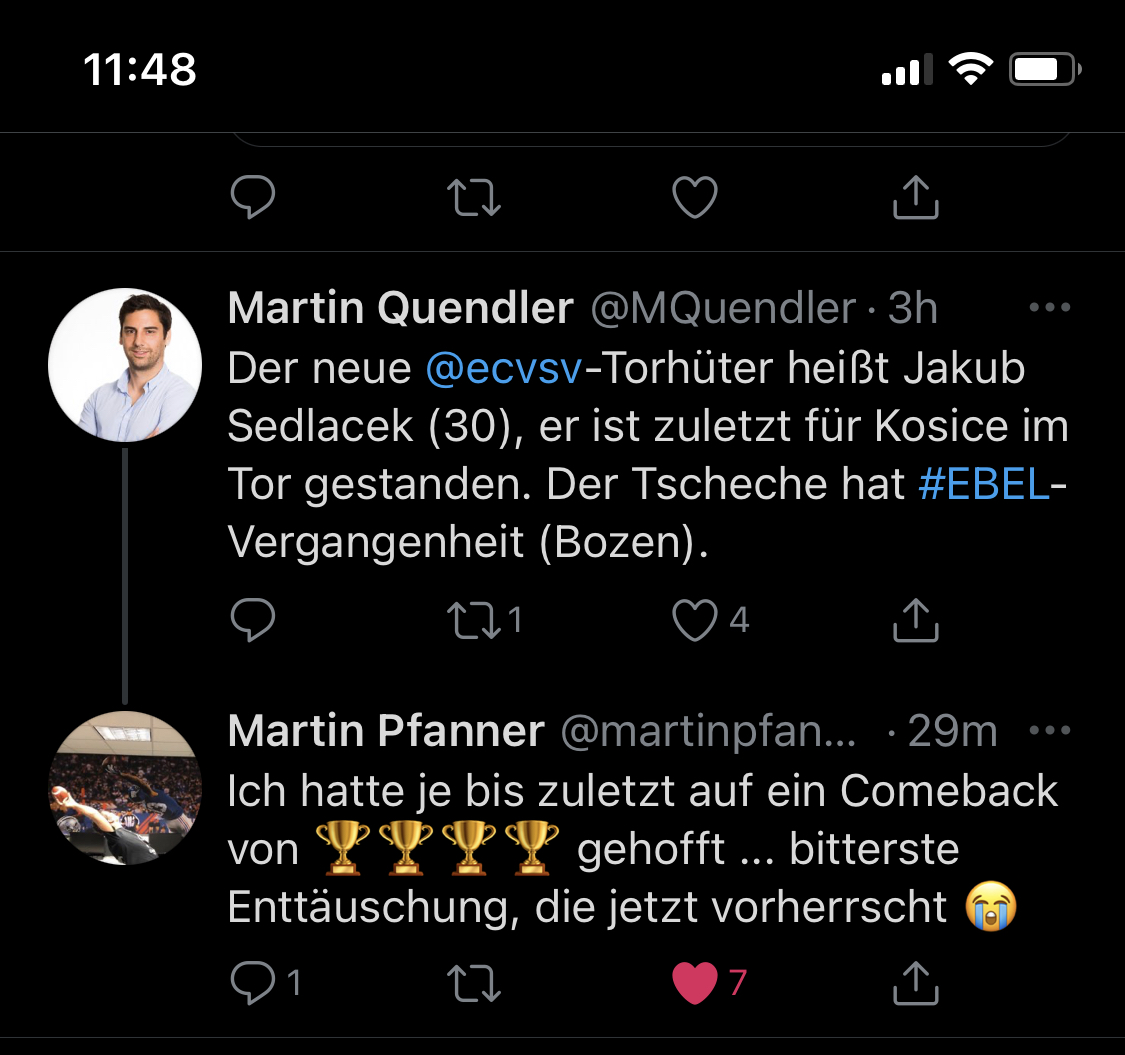The image size is (1125, 1055).
Task: Unlike Martin Pfanner's tweet
Action: pos(694,984)
